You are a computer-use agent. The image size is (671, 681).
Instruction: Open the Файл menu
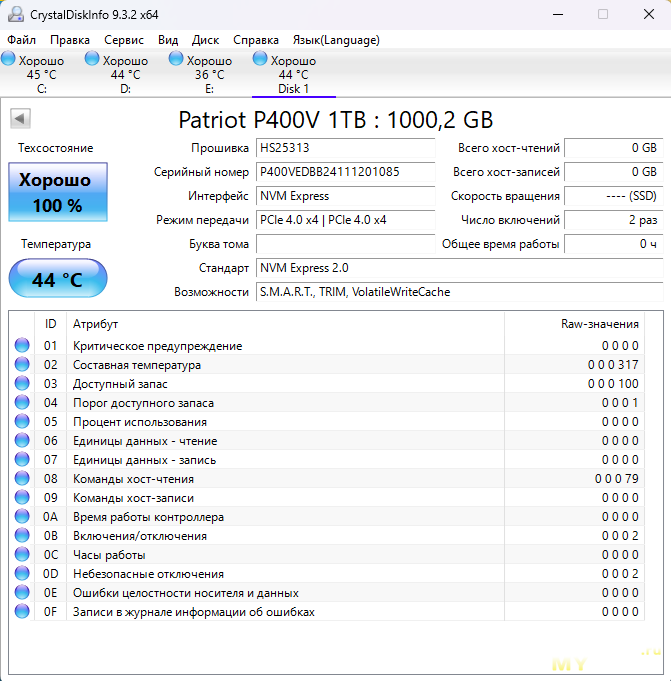pos(21,40)
